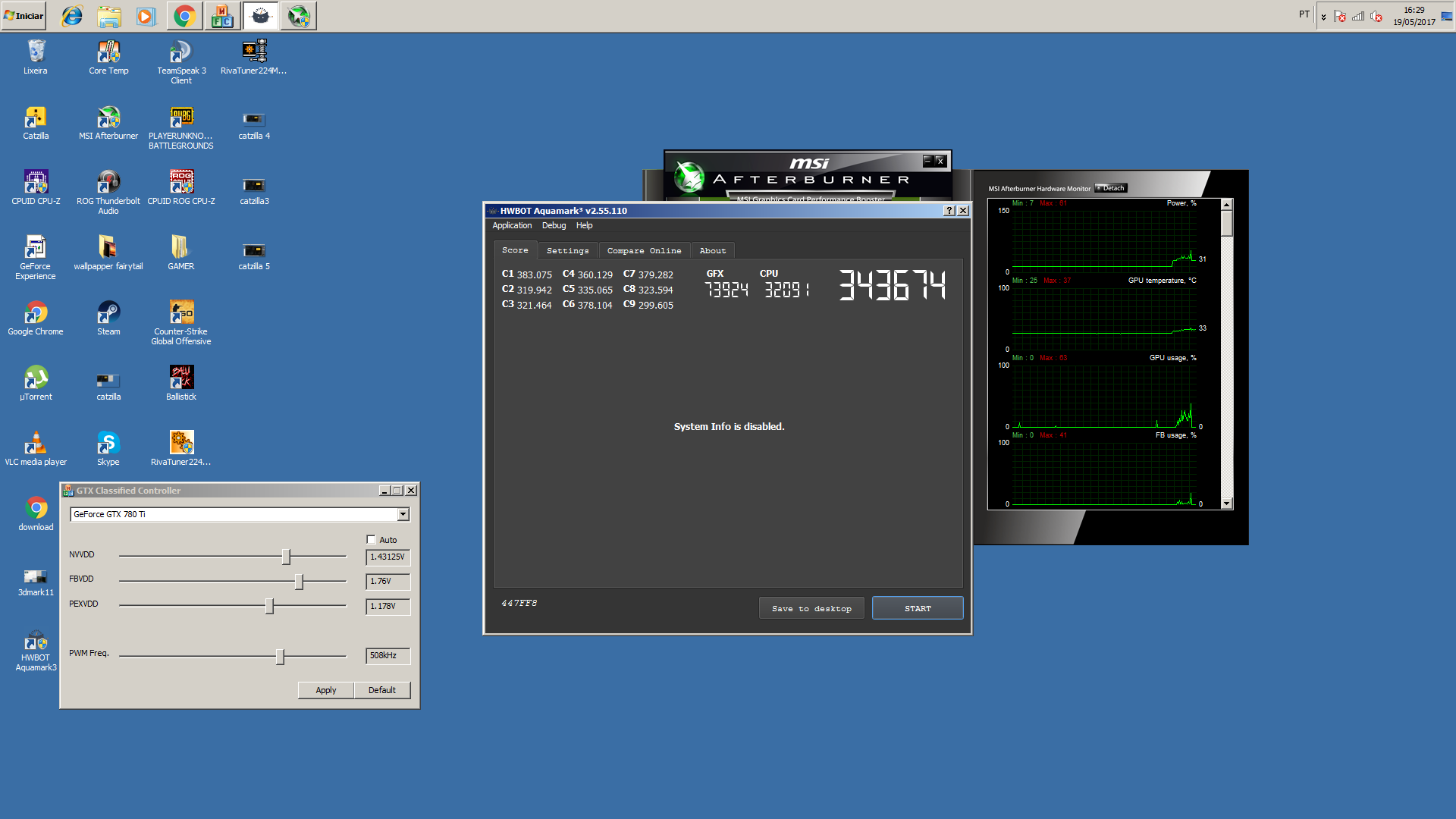Expand the GeForce GTX 780 Ti dropdown

coord(403,514)
